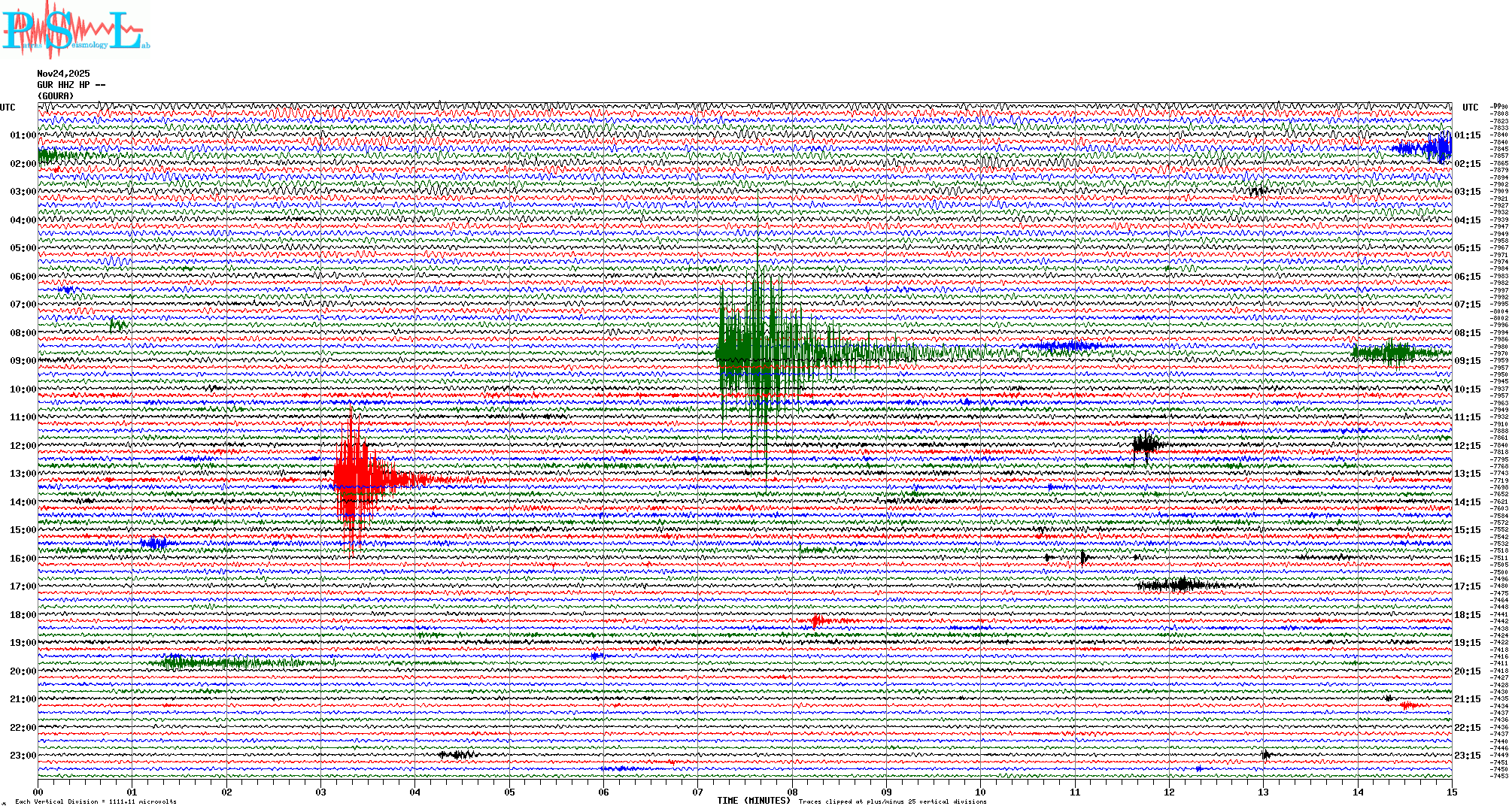Click the (GOURA) station name label
The width and height of the screenshot is (1512, 812).
pyautogui.click(x=56, y=96)
